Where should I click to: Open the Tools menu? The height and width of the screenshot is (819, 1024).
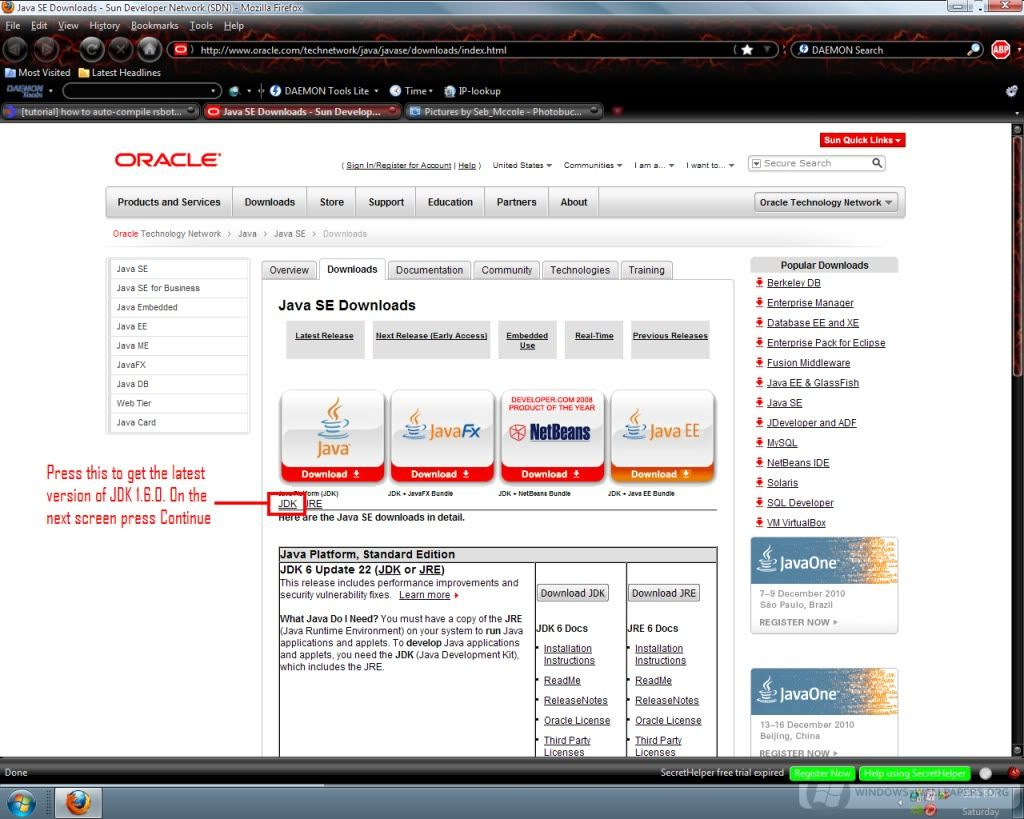click(201, 25)
